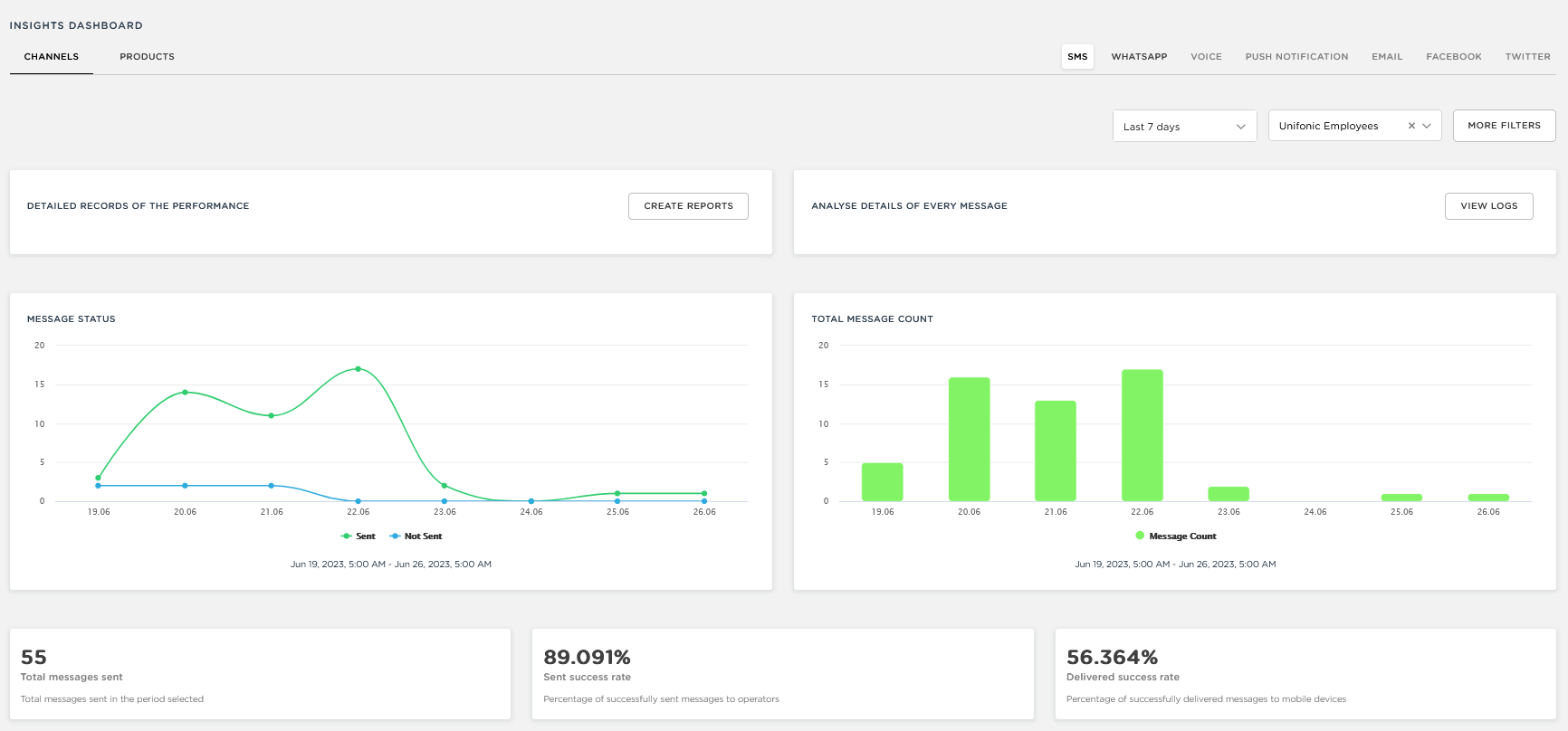
Task: Open the Last 7 days dropdown
Action: click(1184, 127)
